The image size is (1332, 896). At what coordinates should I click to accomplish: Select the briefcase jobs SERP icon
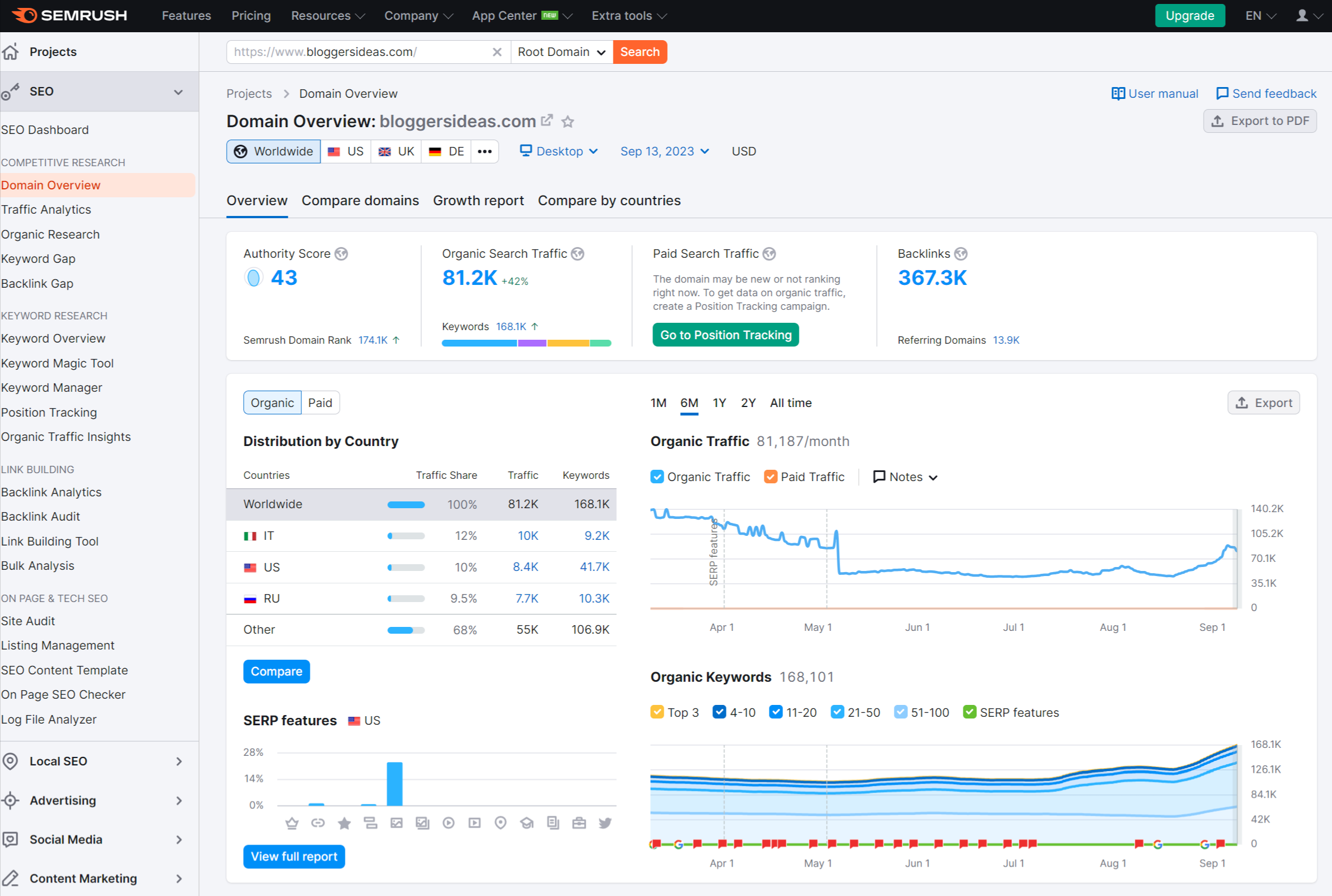coord(579,823)
